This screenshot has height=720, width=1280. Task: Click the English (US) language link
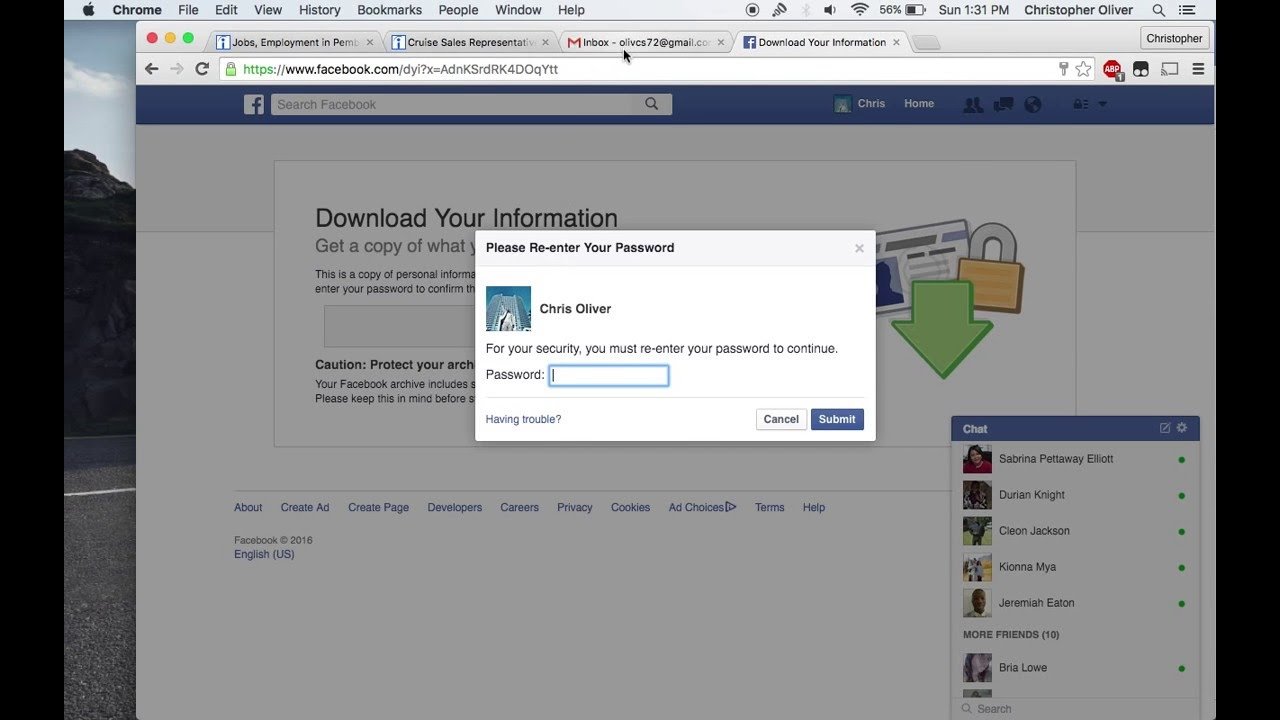[264, 554]
